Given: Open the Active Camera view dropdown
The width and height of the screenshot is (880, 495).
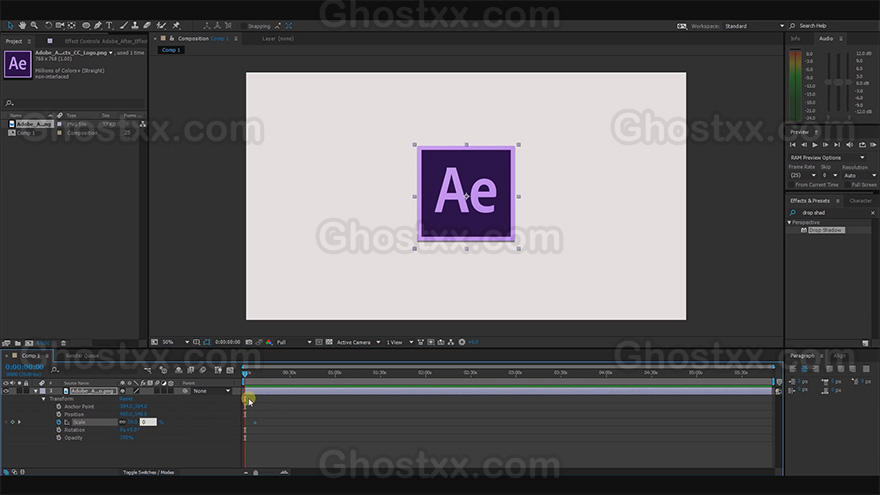Looking at the screenshot, I should click(359, 342).
